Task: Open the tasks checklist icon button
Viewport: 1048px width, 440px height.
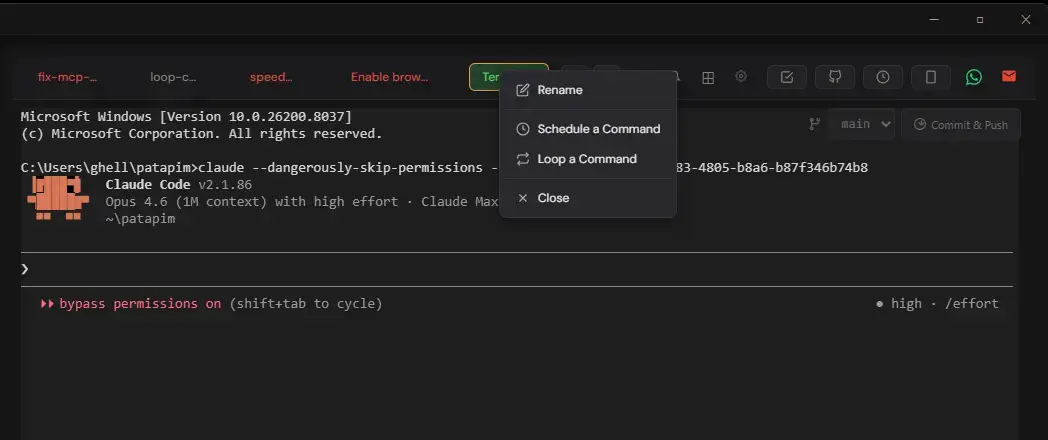Action: tap(787, 77)
